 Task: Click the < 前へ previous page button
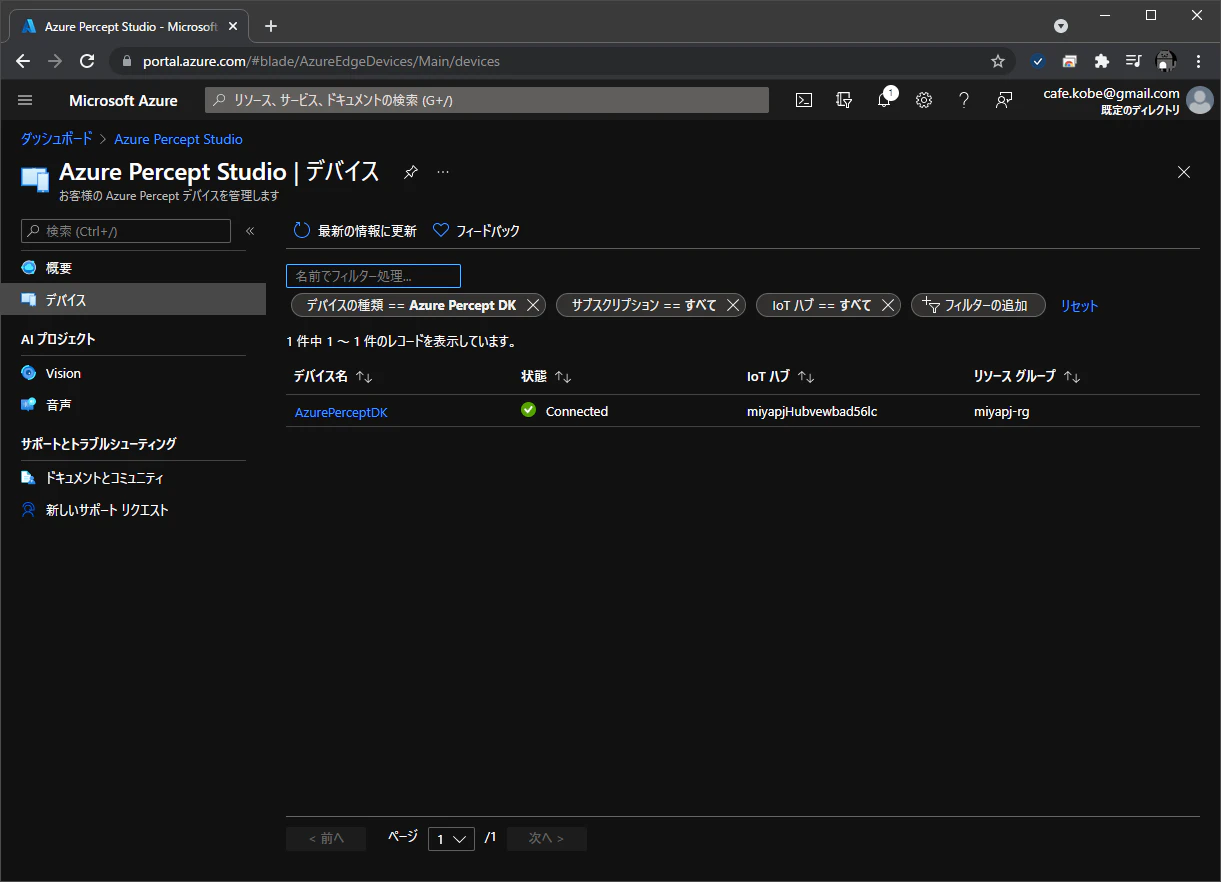pos(326,839)
